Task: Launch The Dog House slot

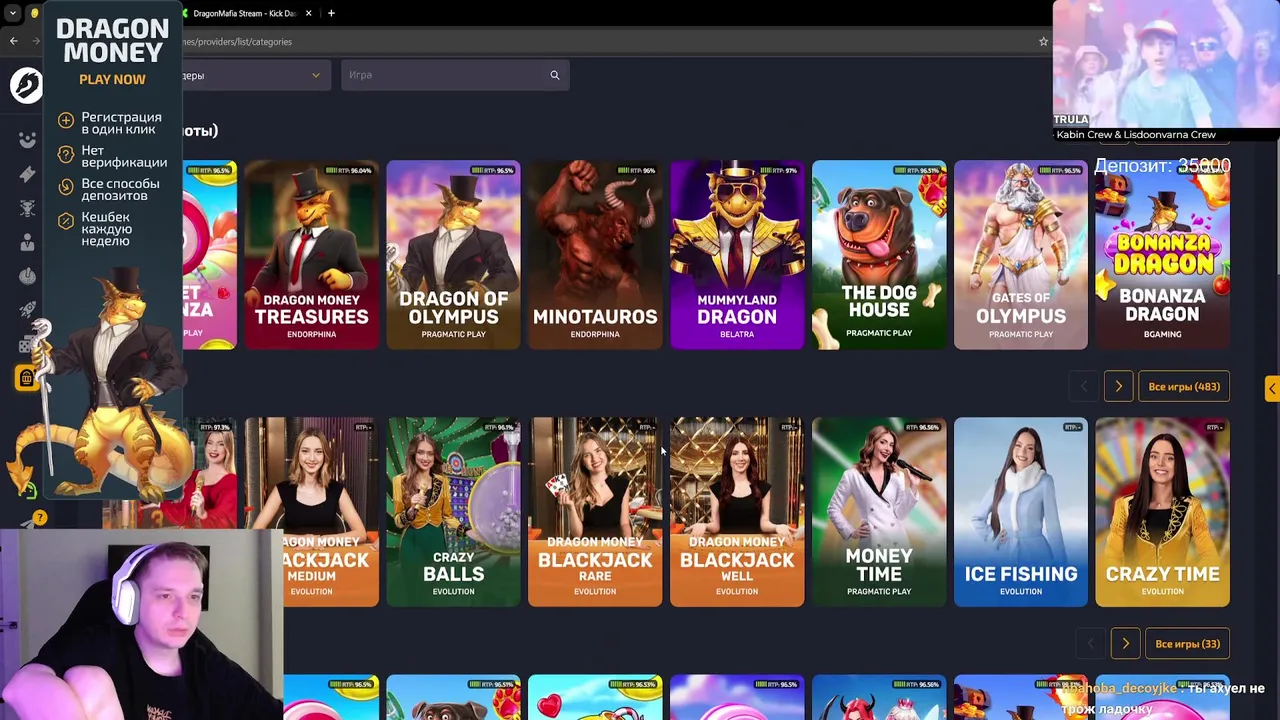Action: pyautogui.click(x=879, y=255)
